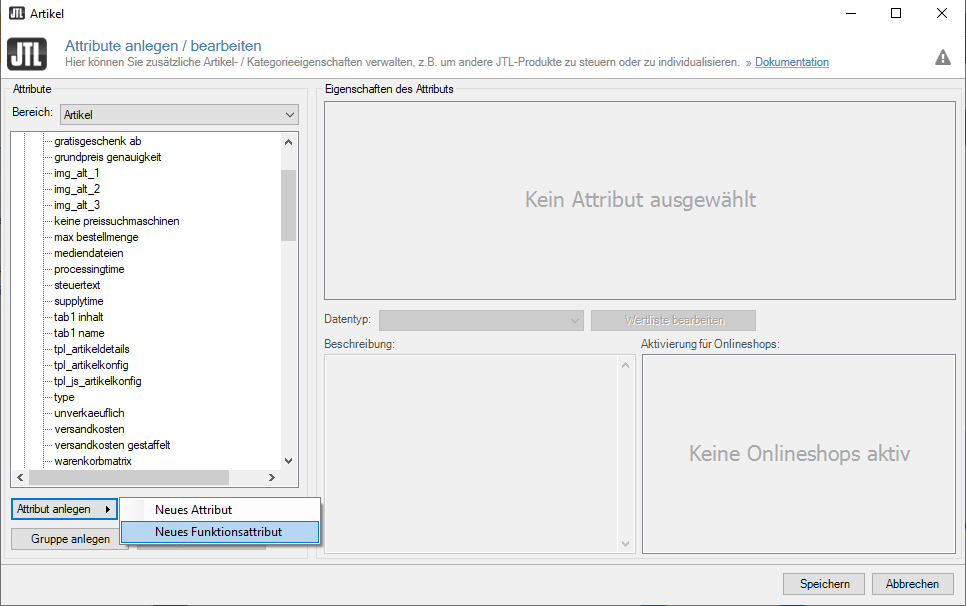Expand the Attribut anlegen submenu button
Image resolution: width=966 pixels, height=606 pixels.
pyautogui.click(x=64, y=509)
